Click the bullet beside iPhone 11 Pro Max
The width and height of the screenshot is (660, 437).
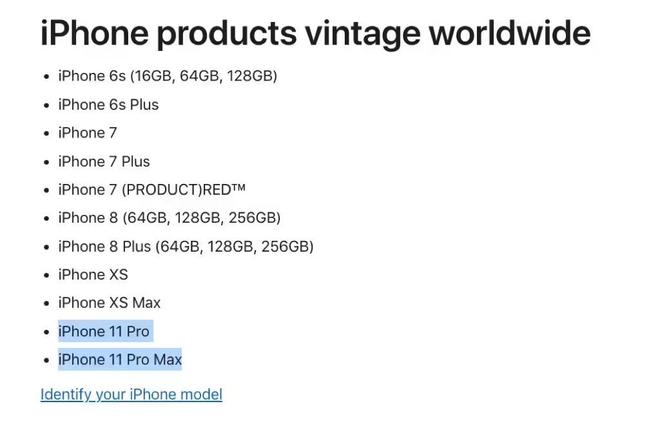pyautogui.click(x=46, y=360)
